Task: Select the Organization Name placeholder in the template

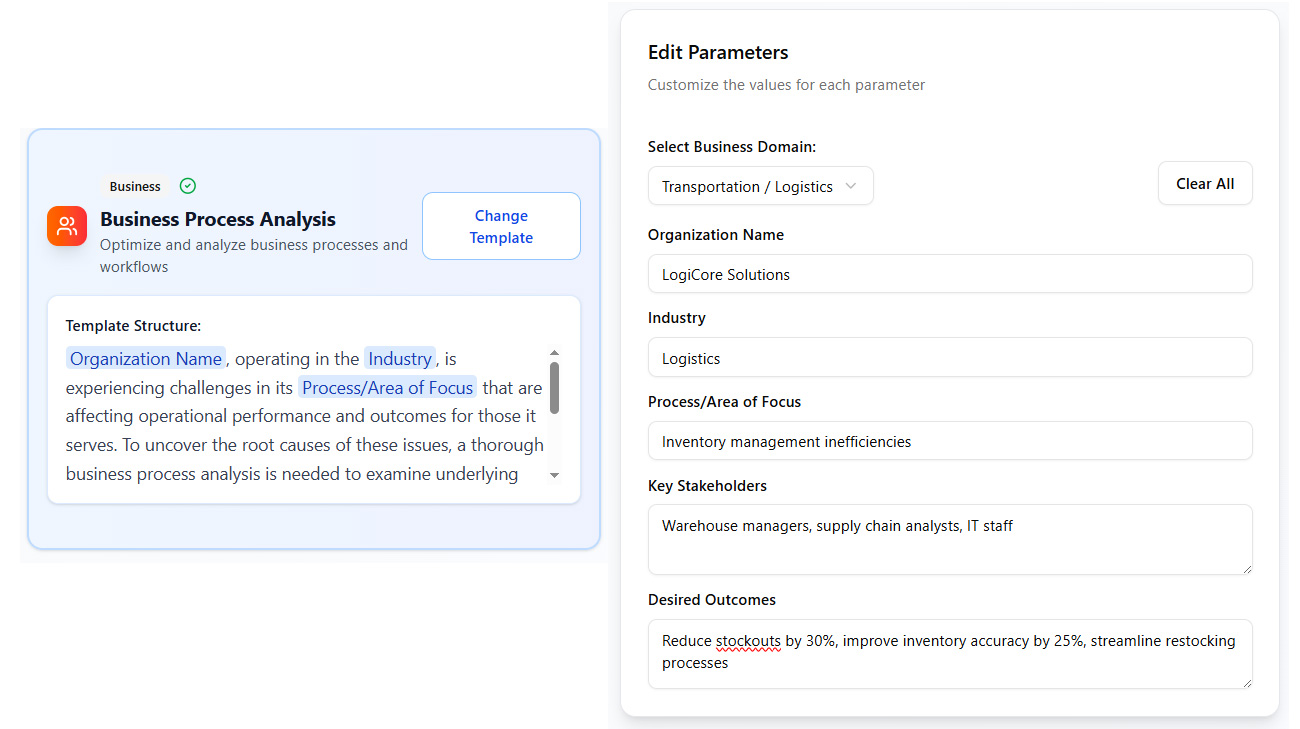Action: [x=146, y=359]
